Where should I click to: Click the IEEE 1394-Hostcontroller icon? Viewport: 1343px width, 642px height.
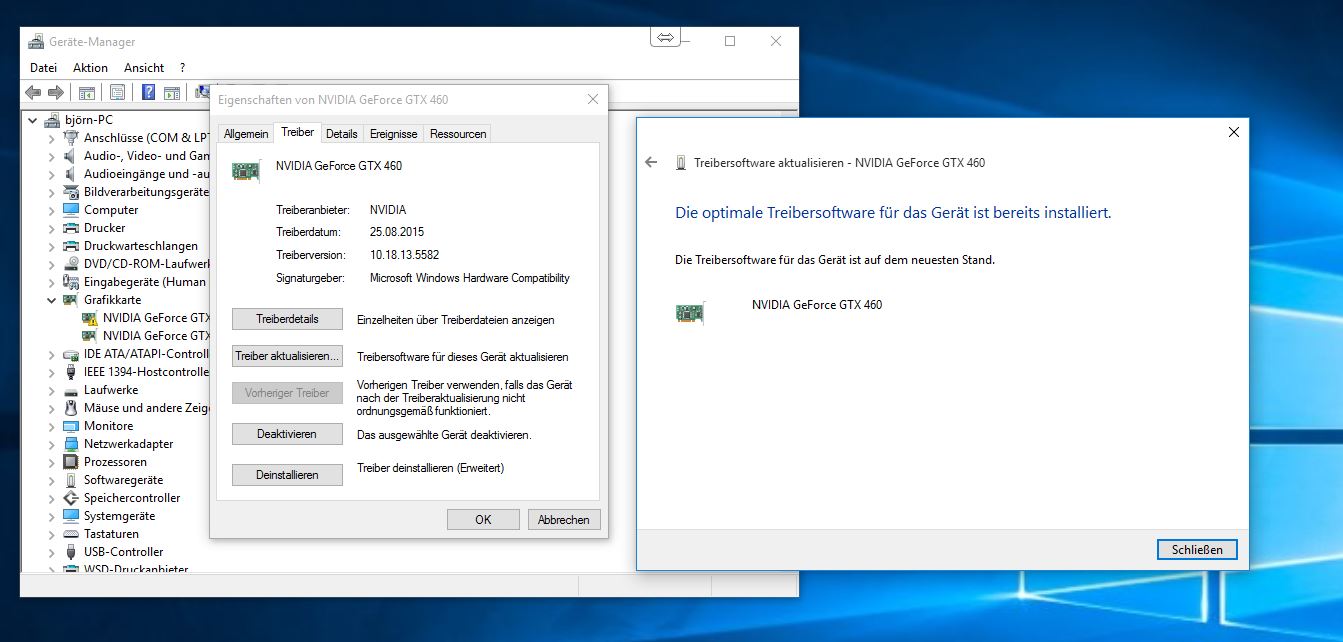pyautogui.click(x=71, y=372)
